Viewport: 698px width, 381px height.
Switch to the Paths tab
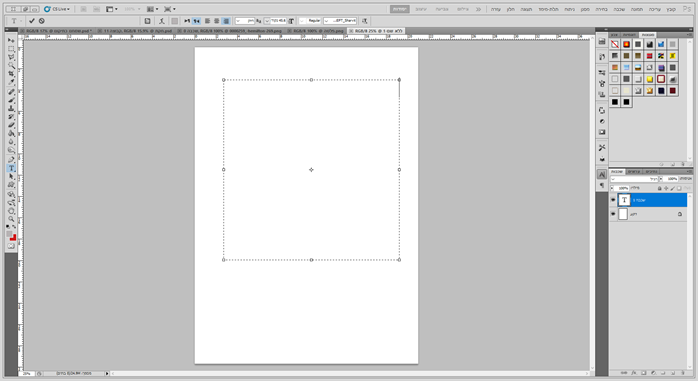[x=651, y=172]
